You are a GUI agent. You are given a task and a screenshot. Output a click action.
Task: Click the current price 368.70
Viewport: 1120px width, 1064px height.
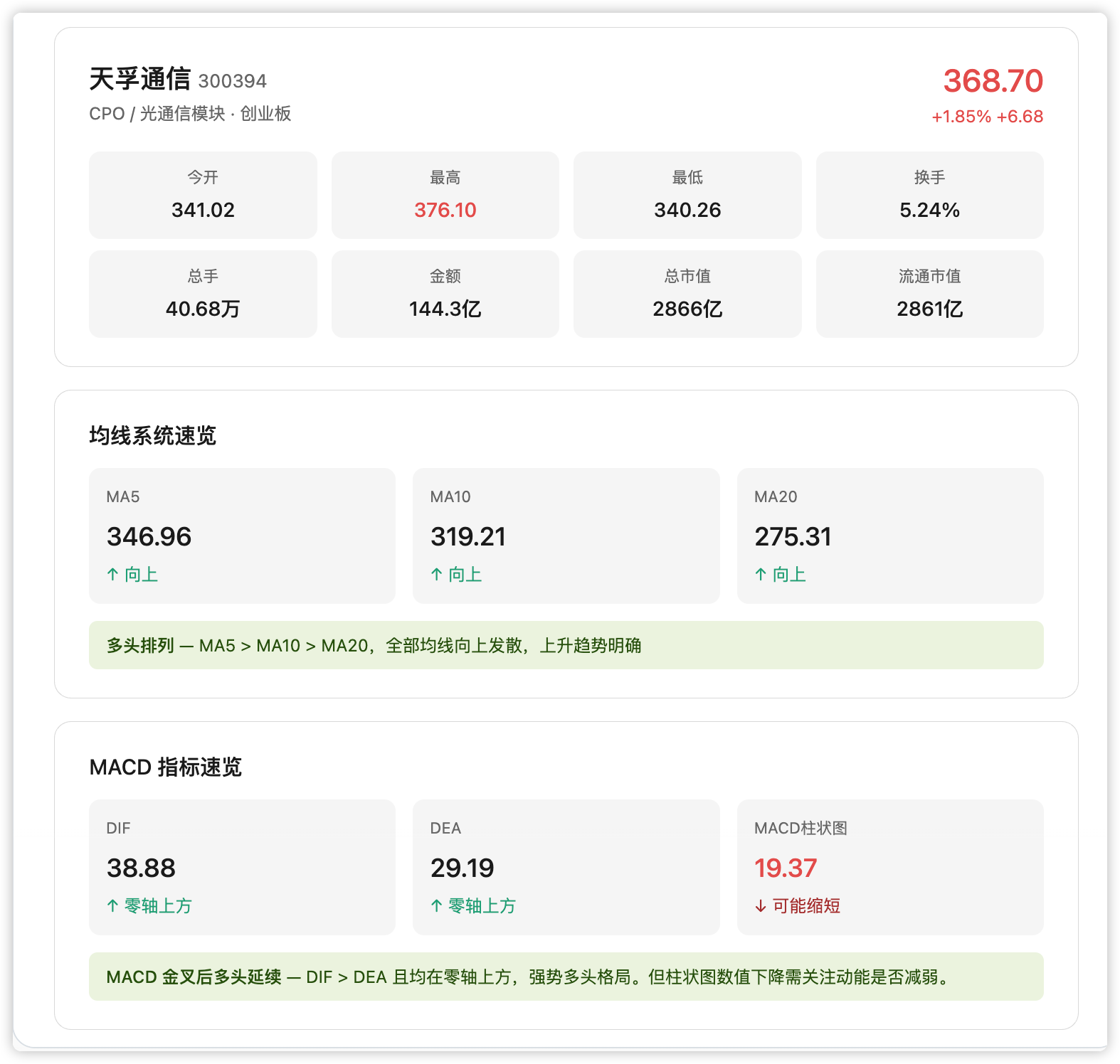993,80
